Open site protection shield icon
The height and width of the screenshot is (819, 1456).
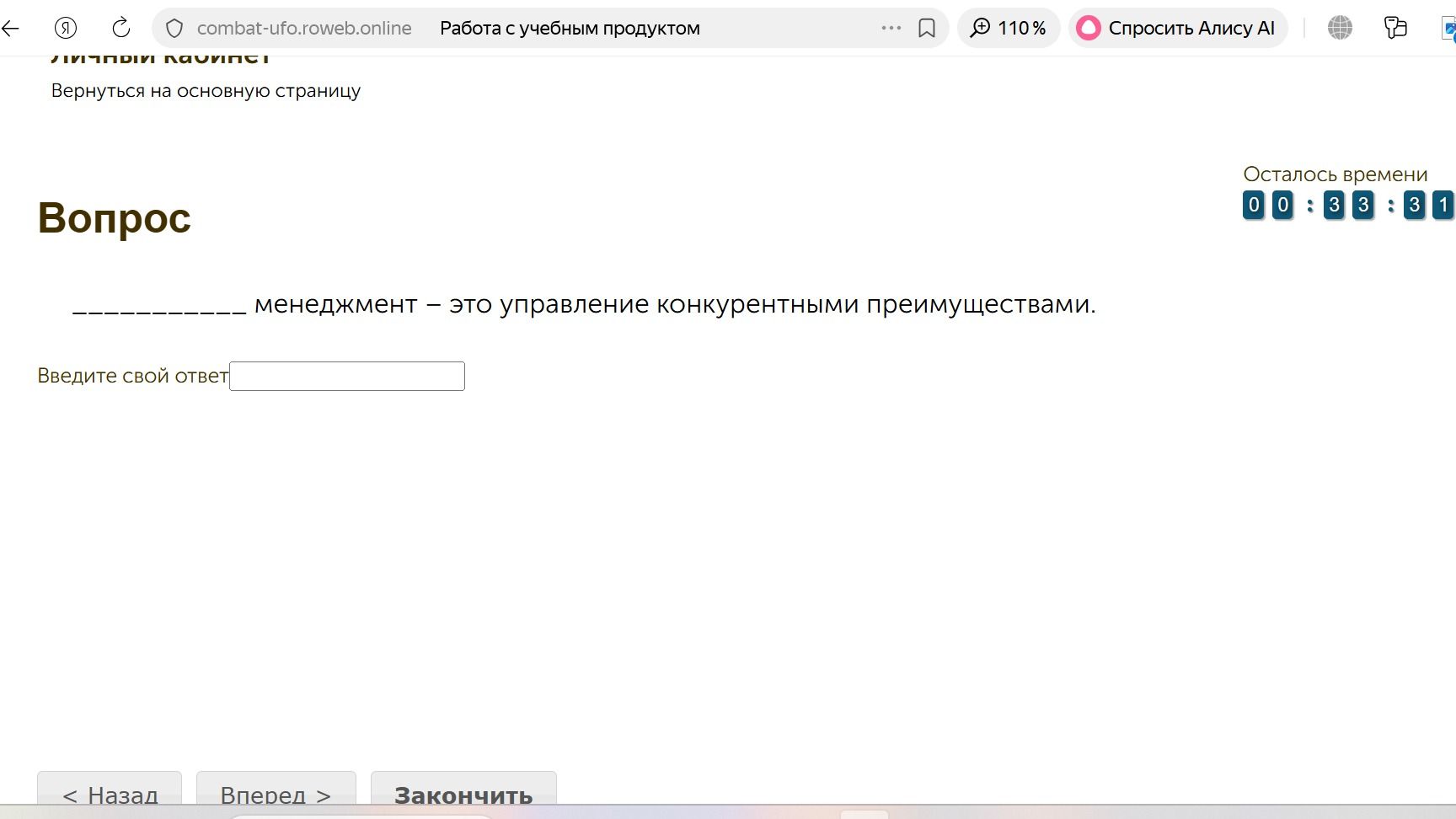pos(174,28)
